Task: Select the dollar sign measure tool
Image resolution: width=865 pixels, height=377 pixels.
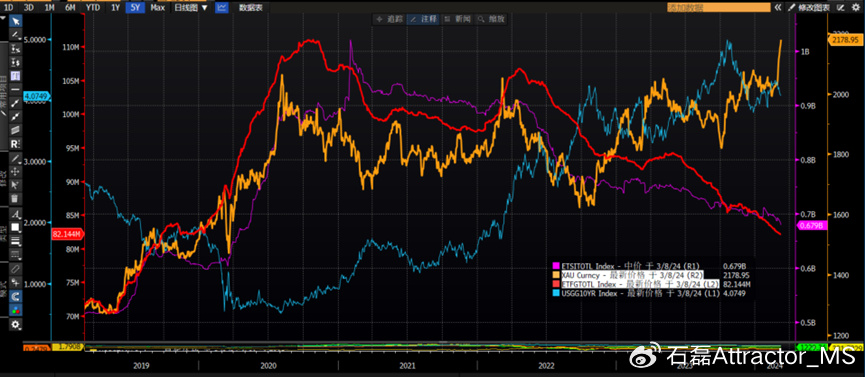Action: point(15,62)
